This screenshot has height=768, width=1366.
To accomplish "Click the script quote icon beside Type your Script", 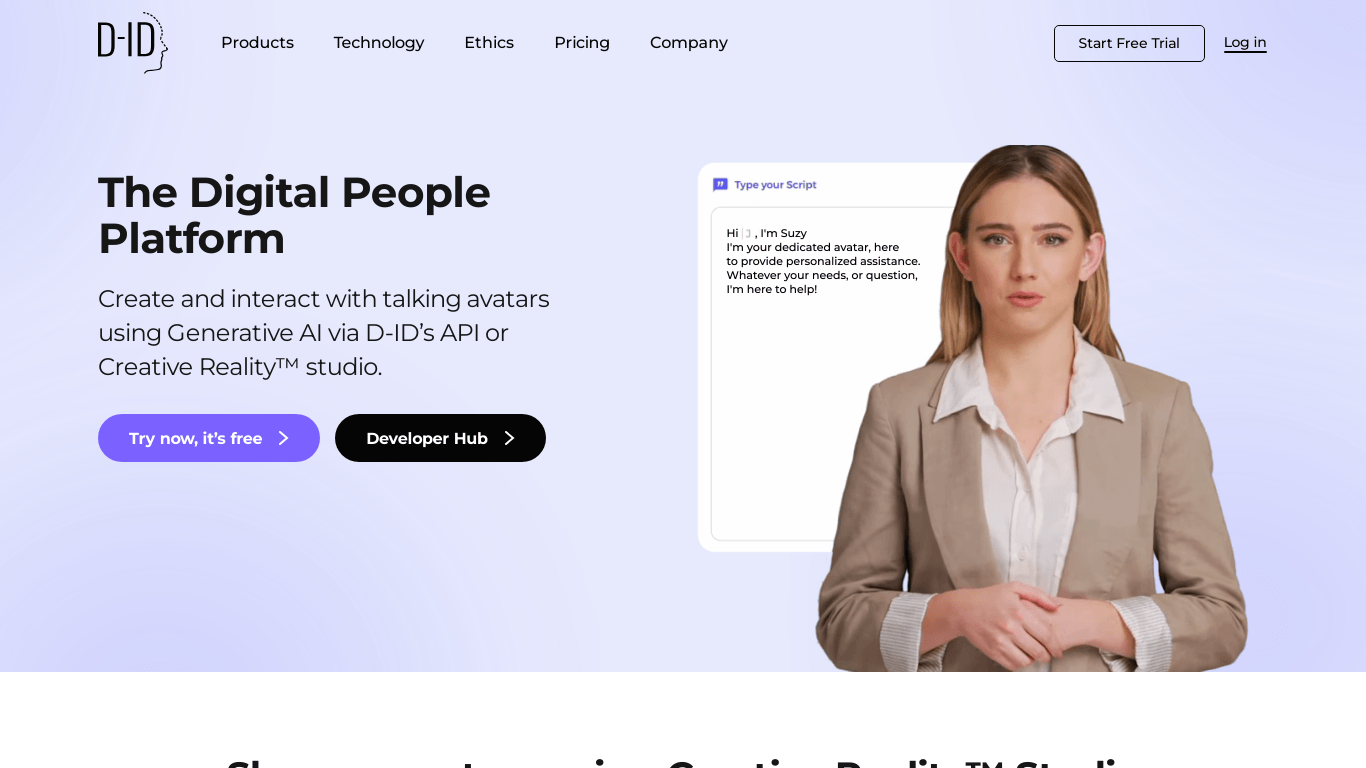I will click(720, 185).
